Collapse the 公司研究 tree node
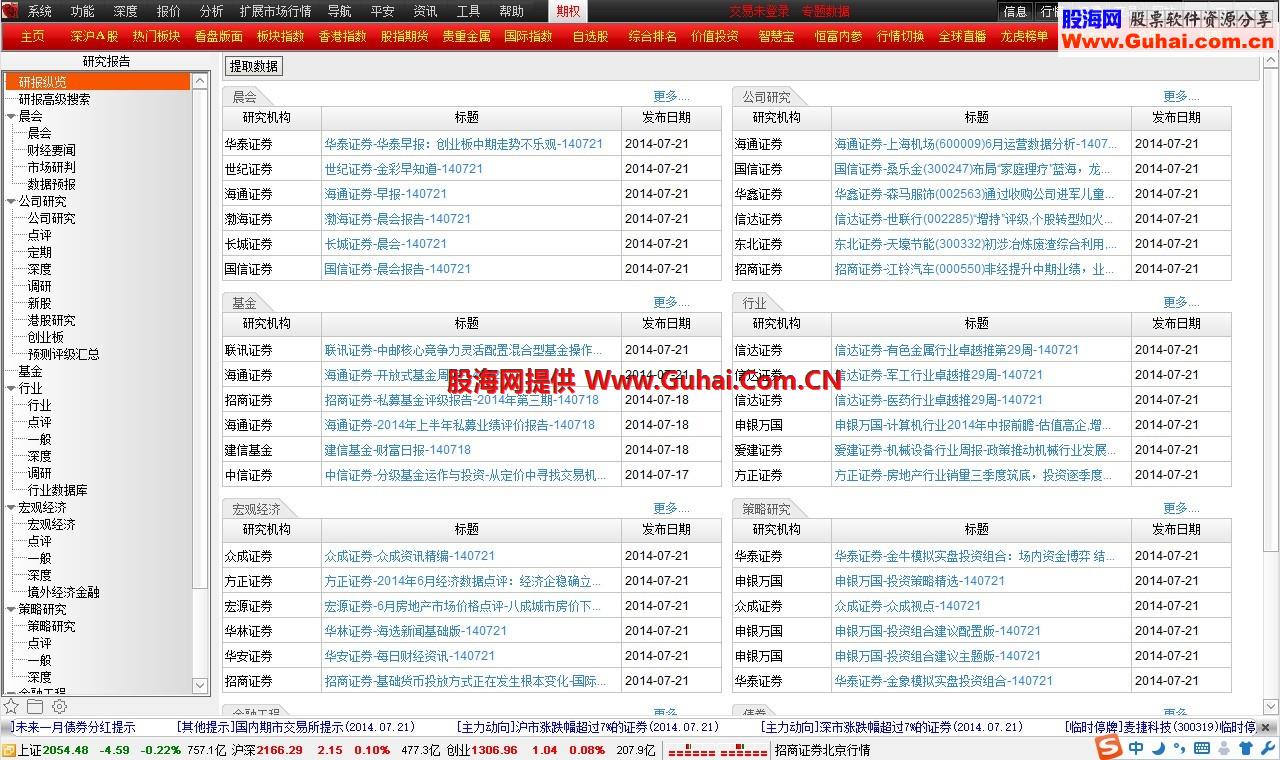 pos(10,201)
